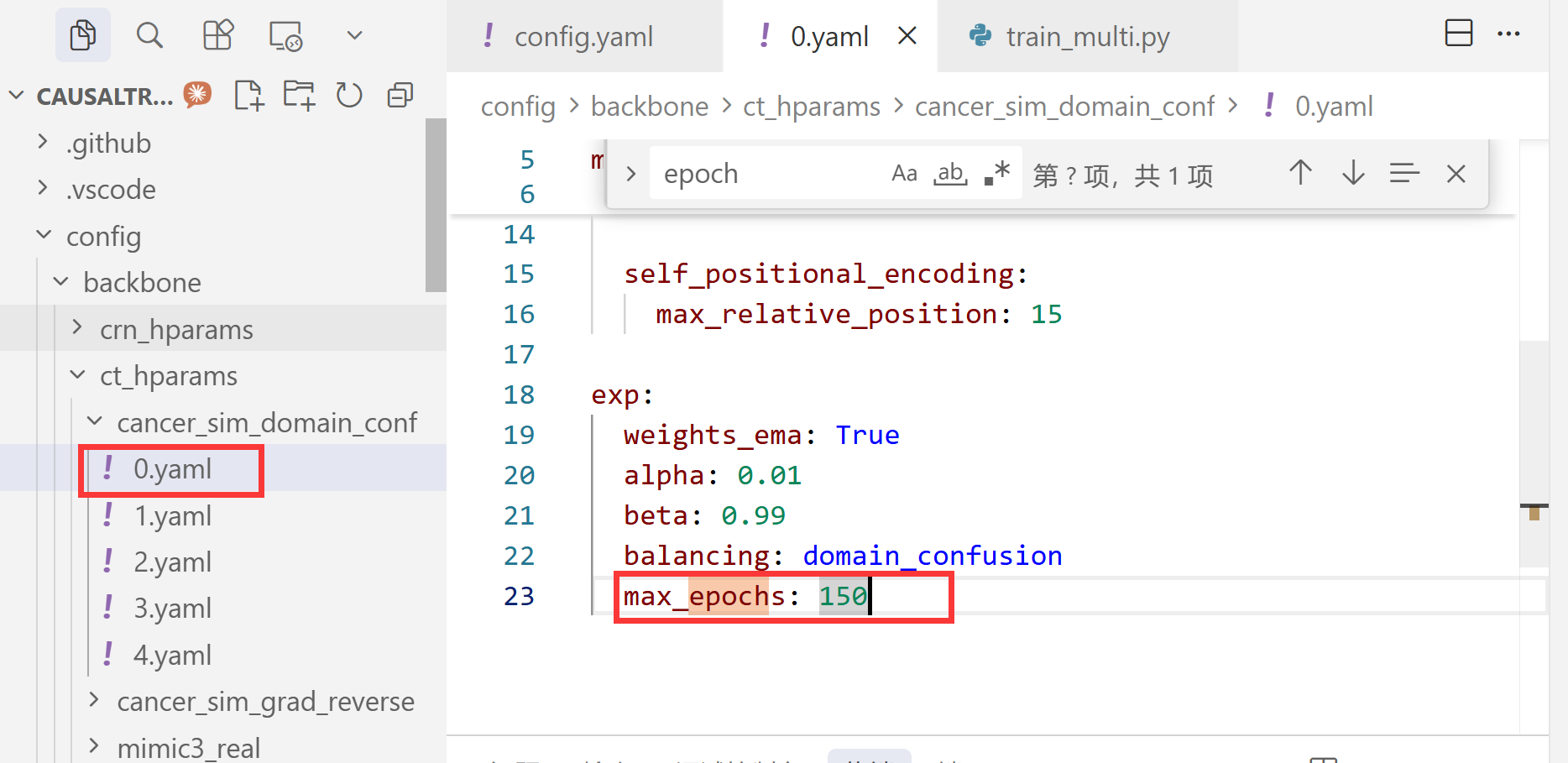Click config in the breadcrumb
This screenshot has height=763, width=1568.
(x=518, y=107)
